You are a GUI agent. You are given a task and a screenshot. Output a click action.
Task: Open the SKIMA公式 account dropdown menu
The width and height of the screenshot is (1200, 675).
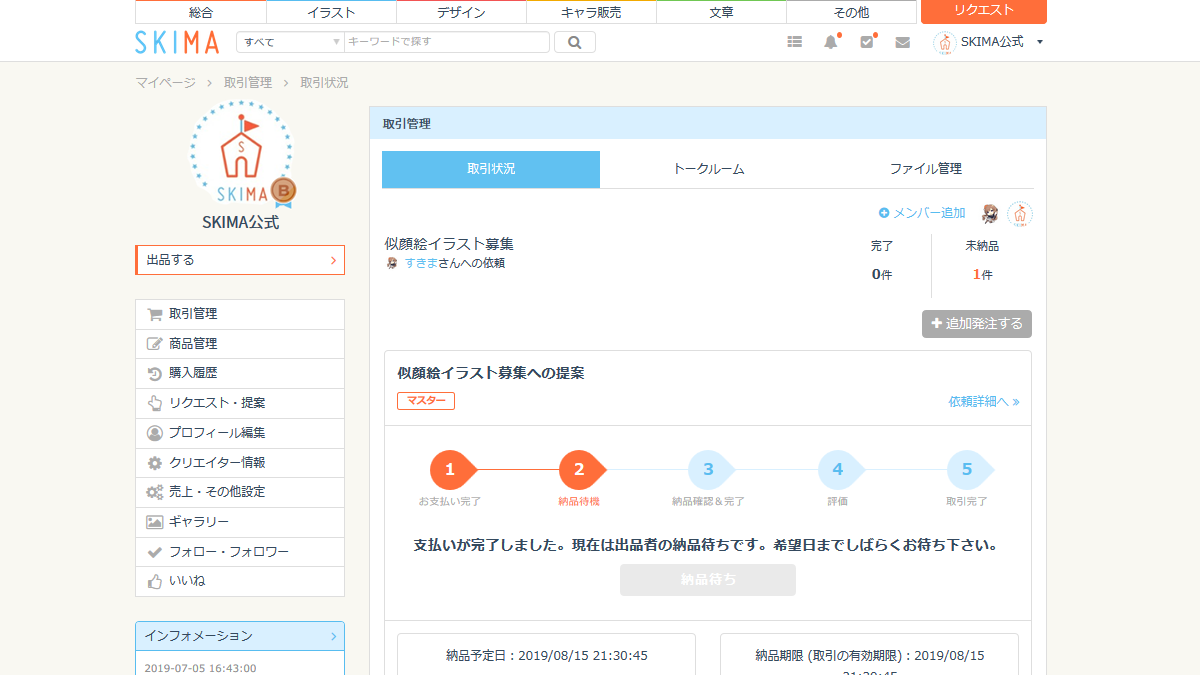tap(990, 42)
